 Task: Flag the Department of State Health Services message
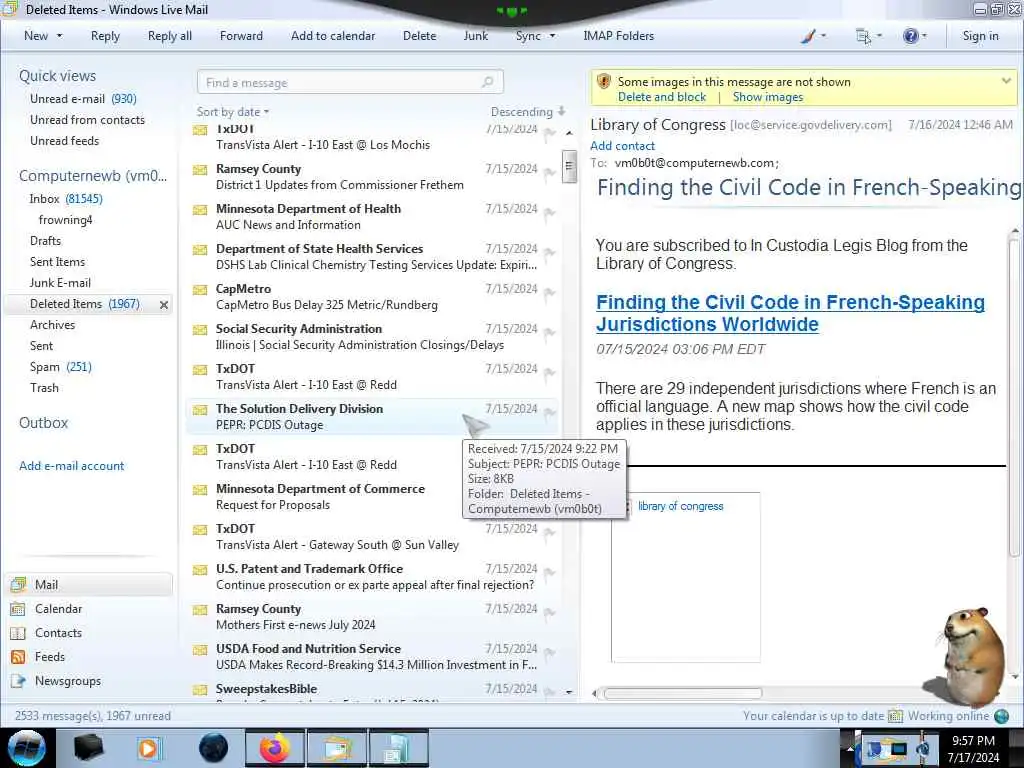point(550,253)
